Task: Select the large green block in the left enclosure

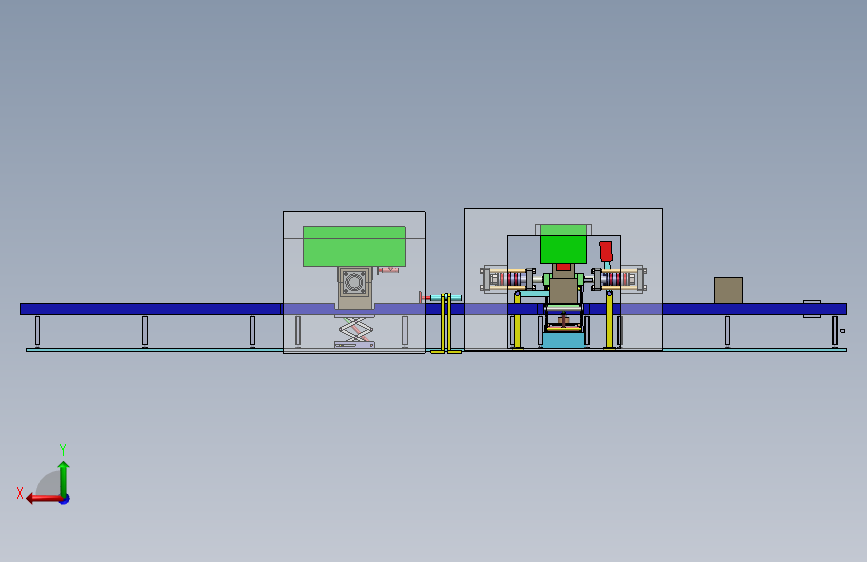Action: [x=354, y=246]
